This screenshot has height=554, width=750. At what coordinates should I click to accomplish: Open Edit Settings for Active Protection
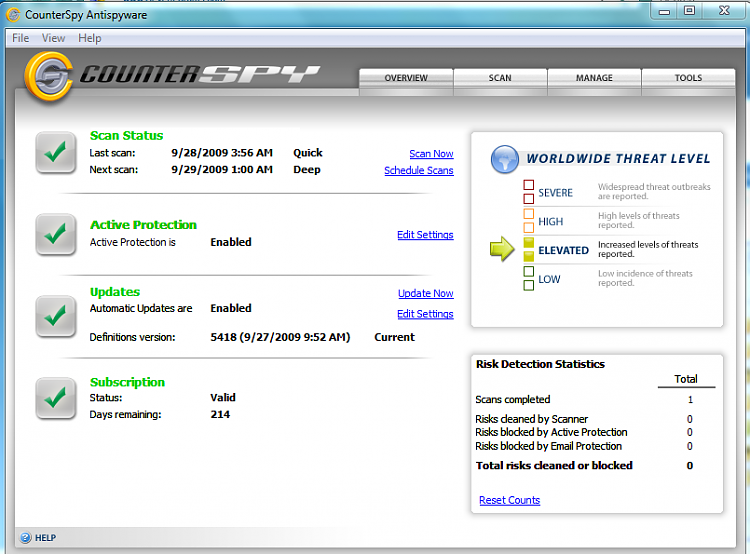point(425,234)
